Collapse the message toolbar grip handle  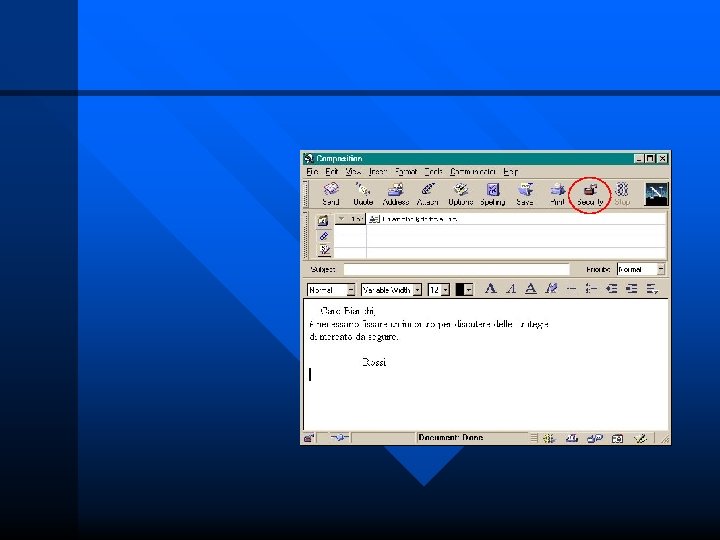(306, 194)
